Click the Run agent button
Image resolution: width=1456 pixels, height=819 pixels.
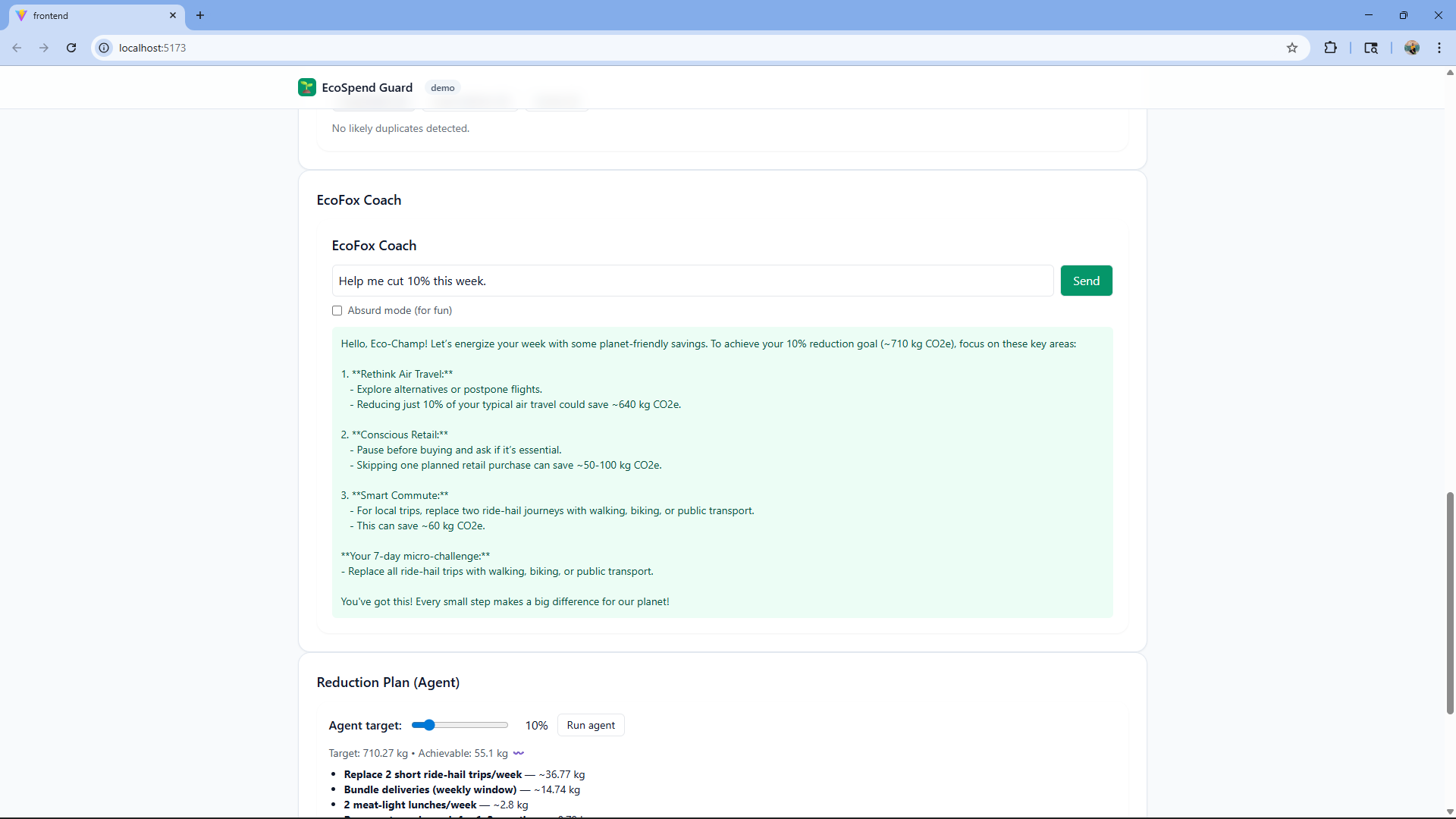(x=591, y=725)
